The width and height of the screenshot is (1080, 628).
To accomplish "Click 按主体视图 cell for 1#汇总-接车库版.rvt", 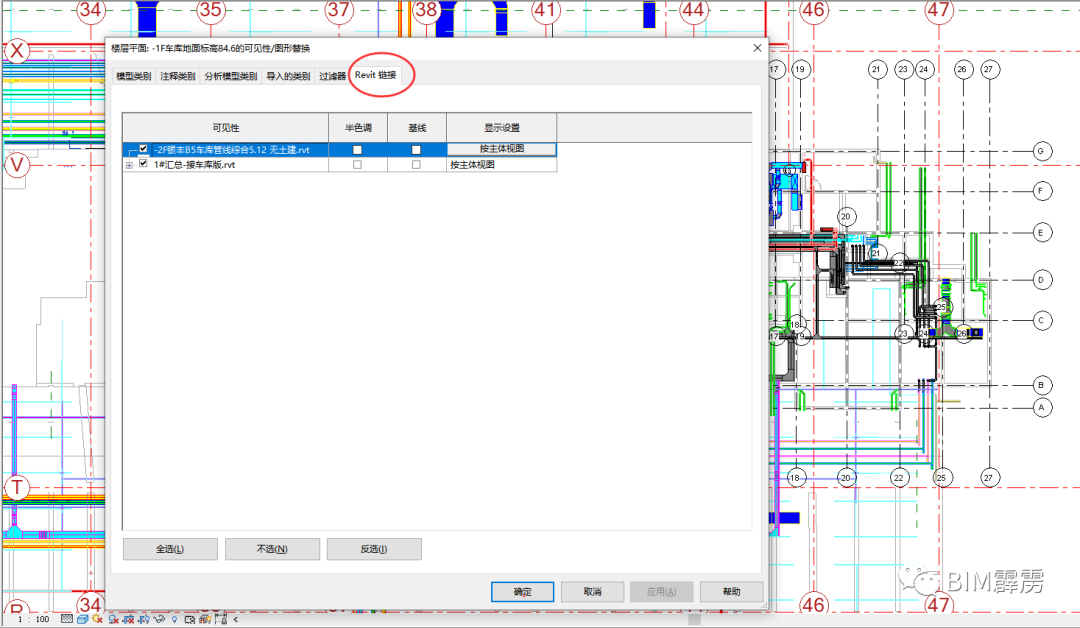I will pyautogui.click(x=502, y=165).
